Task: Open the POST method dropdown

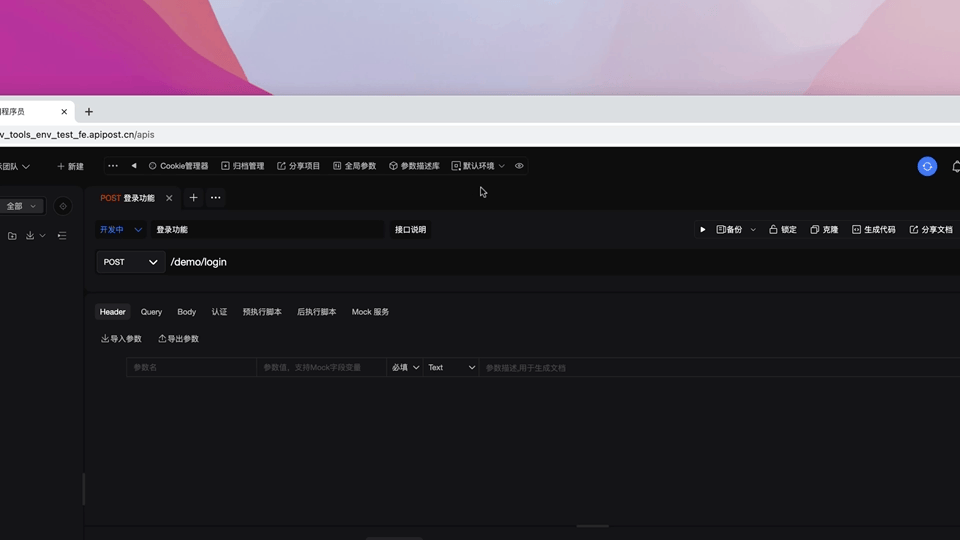Action: (x=130, y=262)
